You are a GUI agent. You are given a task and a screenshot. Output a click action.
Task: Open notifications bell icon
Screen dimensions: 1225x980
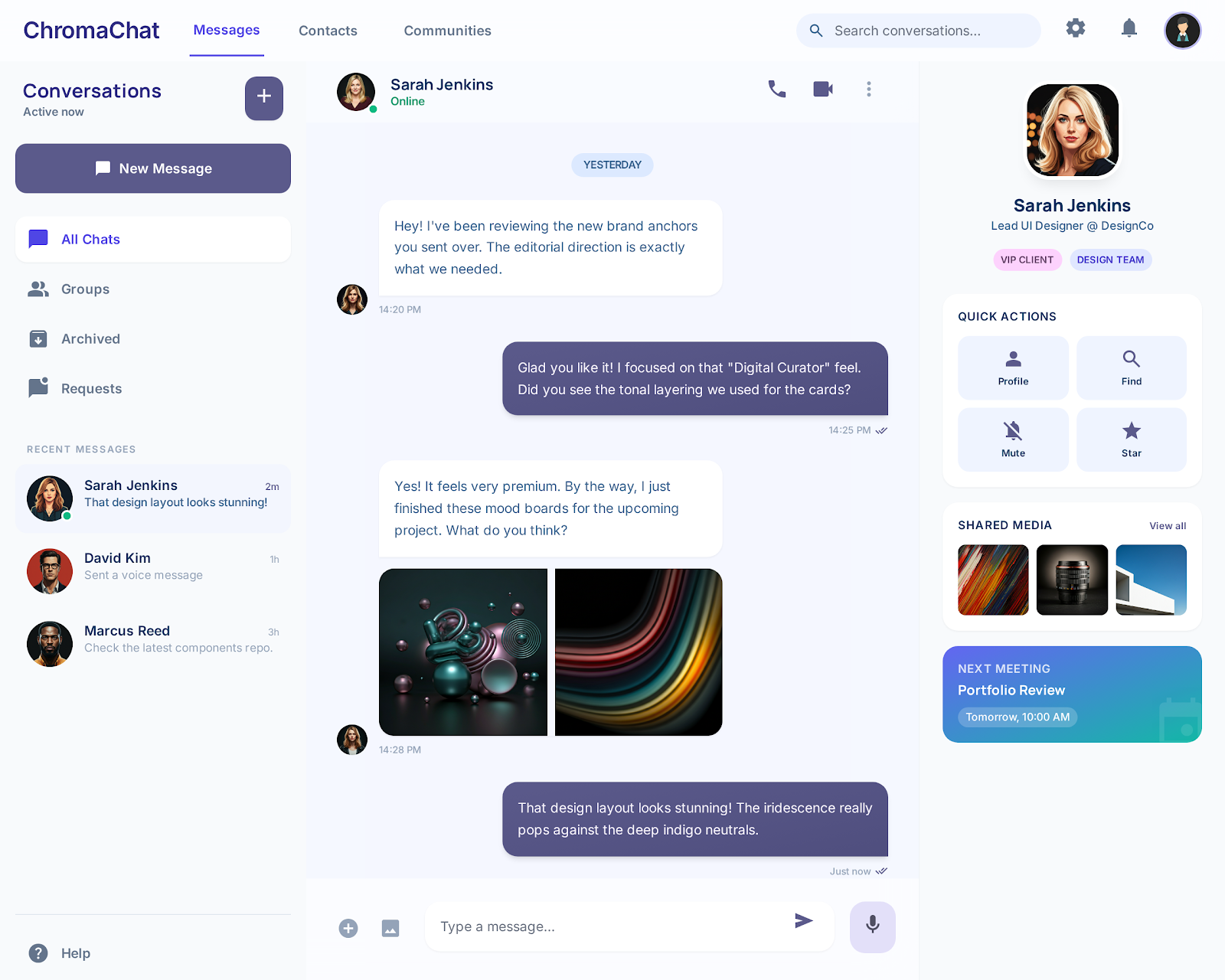click(1129, 29)
